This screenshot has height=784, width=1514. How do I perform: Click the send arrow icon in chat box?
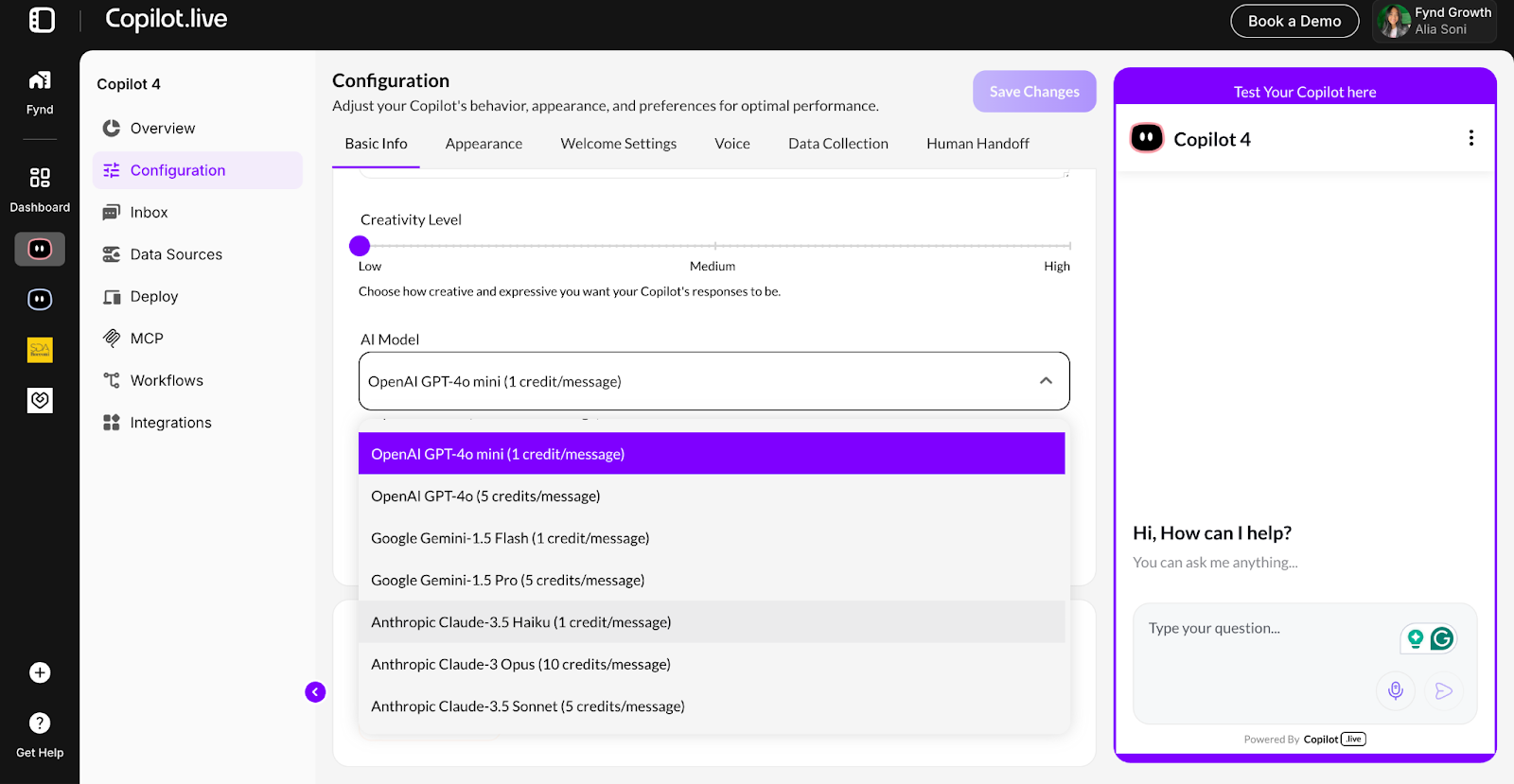click(1443, 690)
